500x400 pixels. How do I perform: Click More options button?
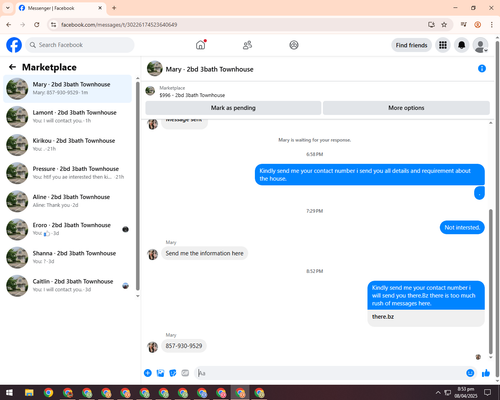pyautogui.click(x=406, y=108)
